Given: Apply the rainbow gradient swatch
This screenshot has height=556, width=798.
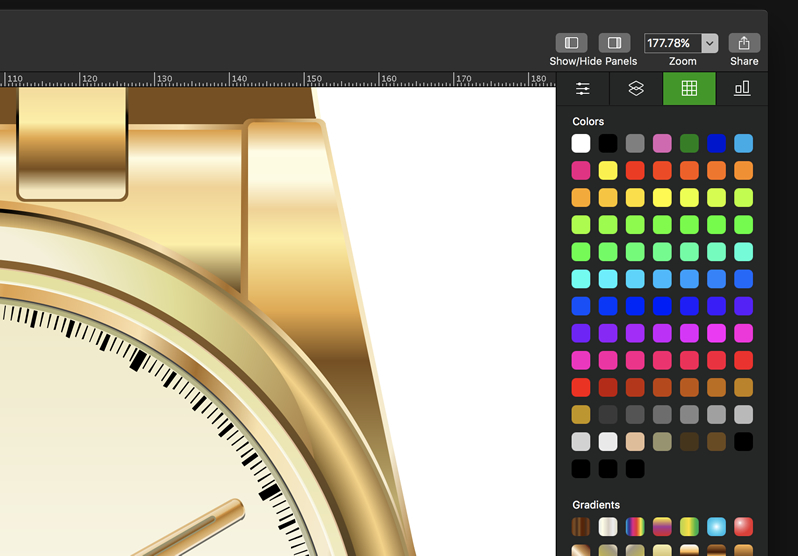Looking at the screenshot, I should [635, 526].
